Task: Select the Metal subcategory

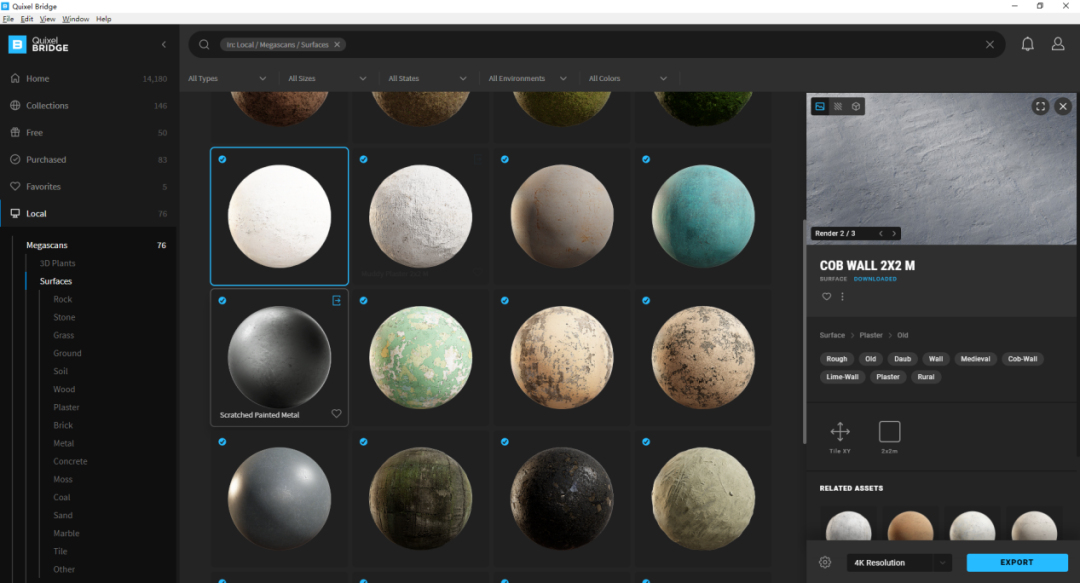Action: (63, 443)
